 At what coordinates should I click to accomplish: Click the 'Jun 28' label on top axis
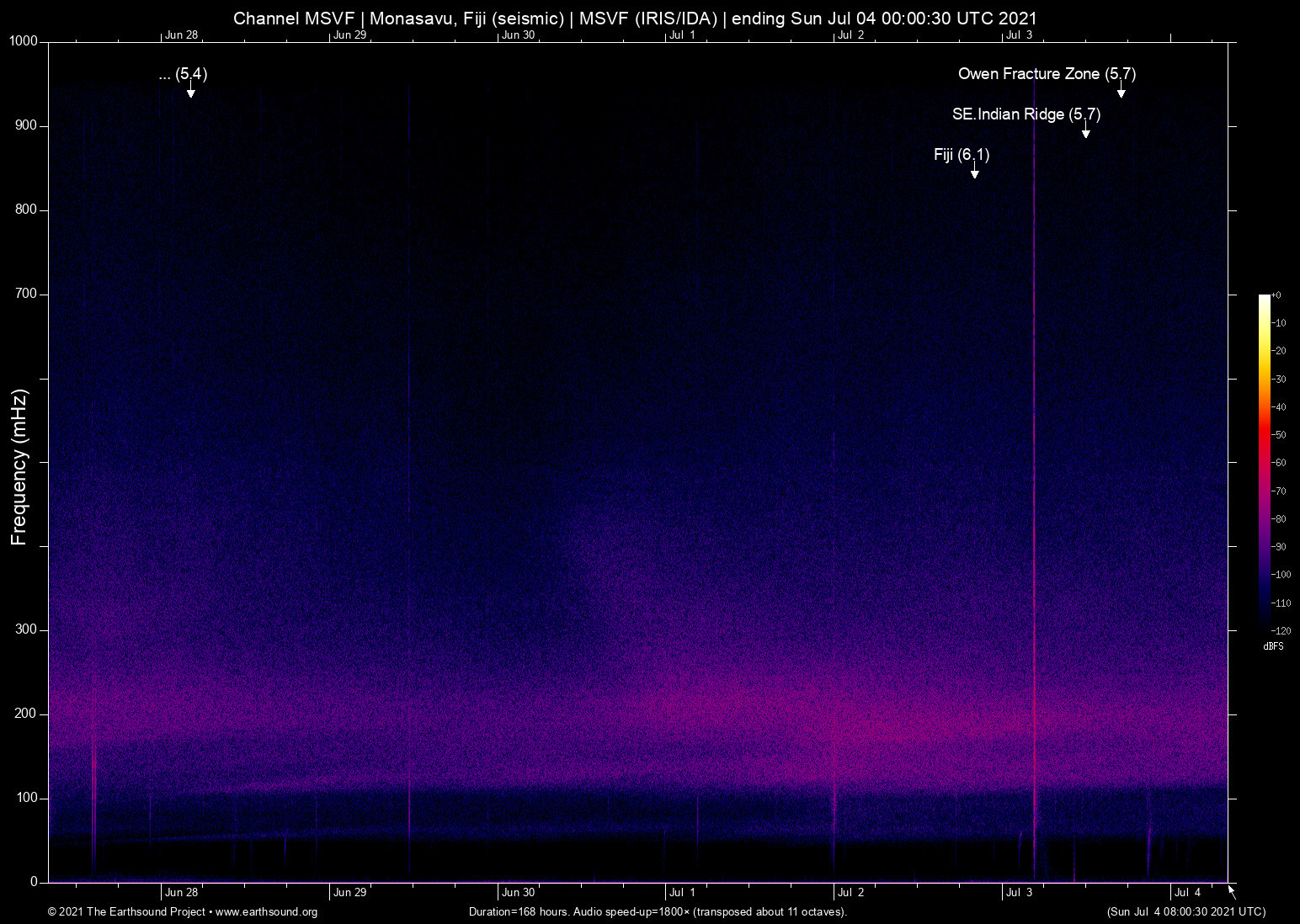point(182,35)
